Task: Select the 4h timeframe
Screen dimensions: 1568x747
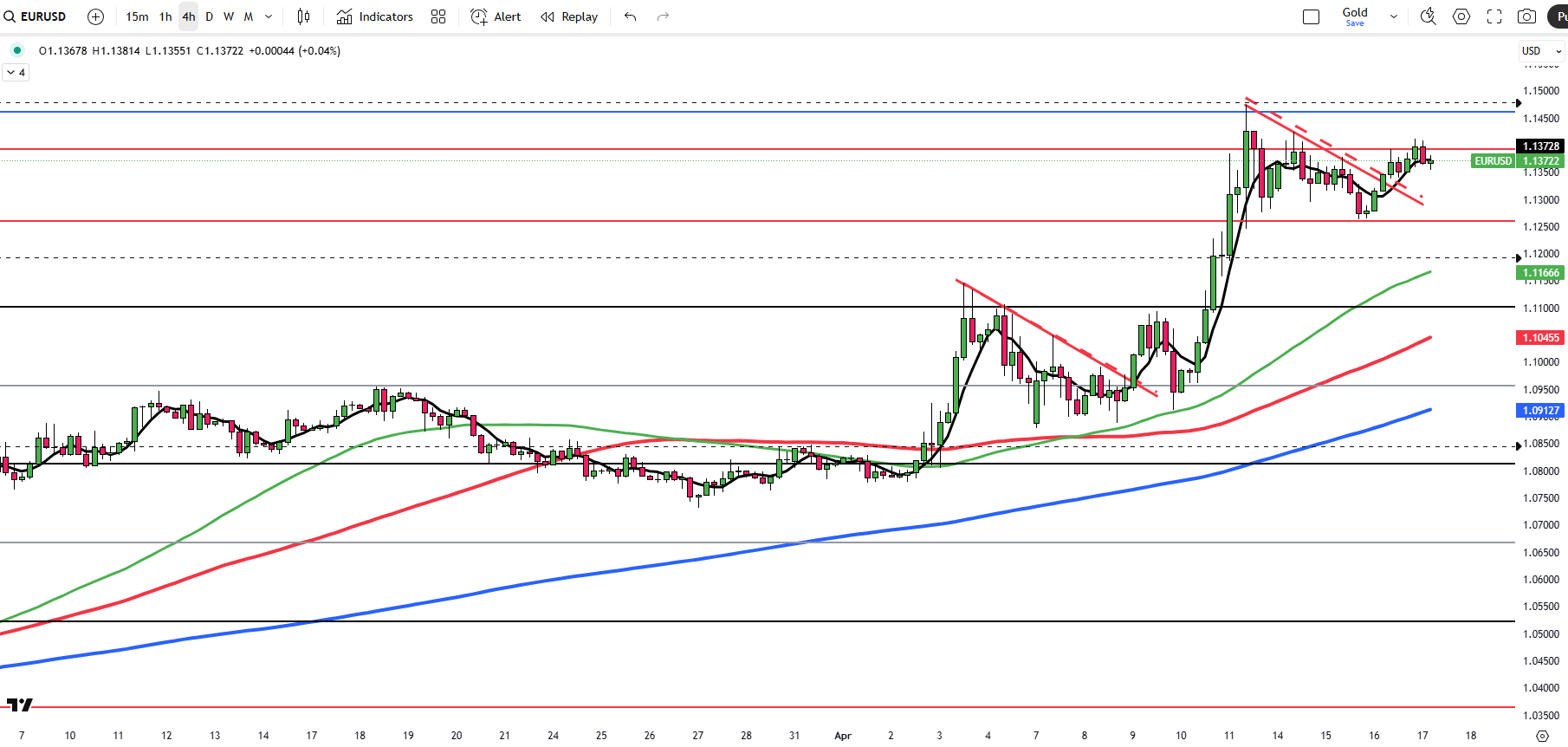Action: pos(189,16)
